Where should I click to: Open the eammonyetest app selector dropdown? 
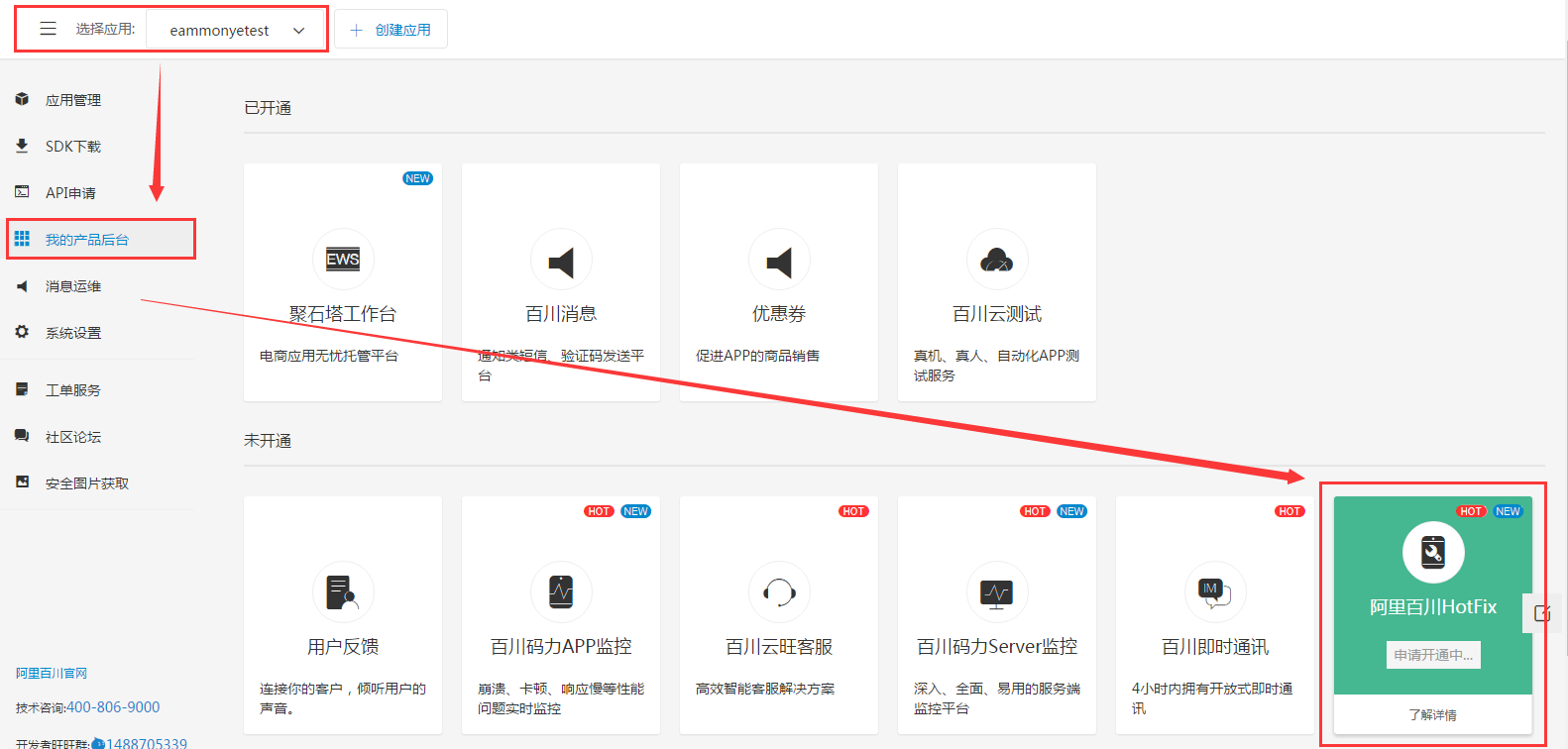[236, 30]
